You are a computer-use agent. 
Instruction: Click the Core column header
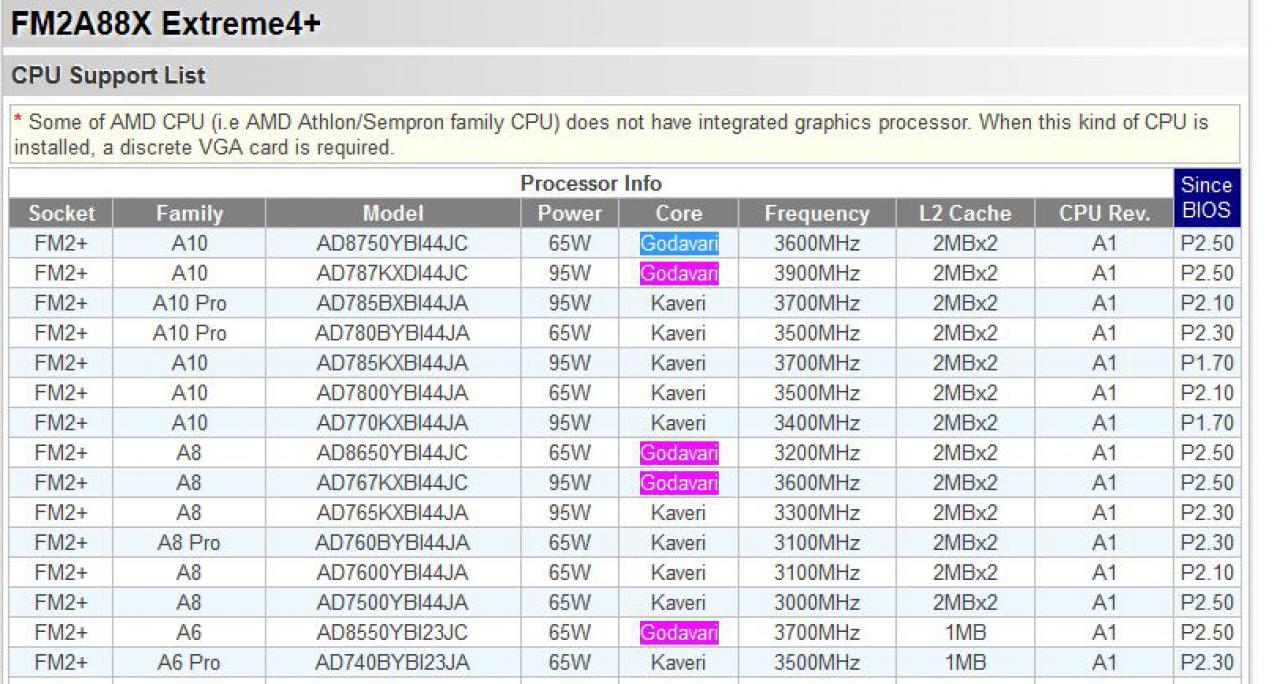[679, 213]
